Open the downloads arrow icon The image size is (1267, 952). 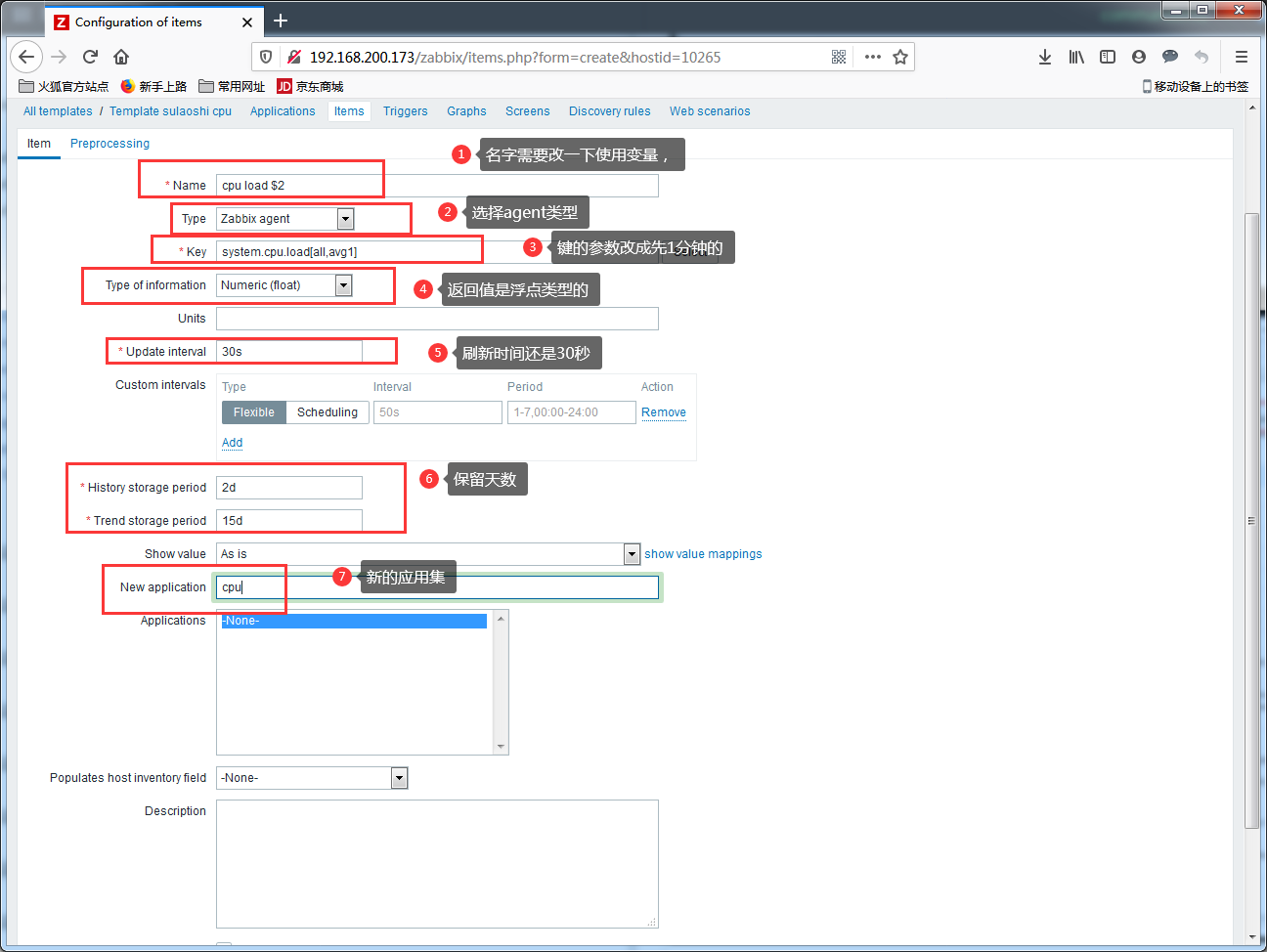[x=1045, y=57]
